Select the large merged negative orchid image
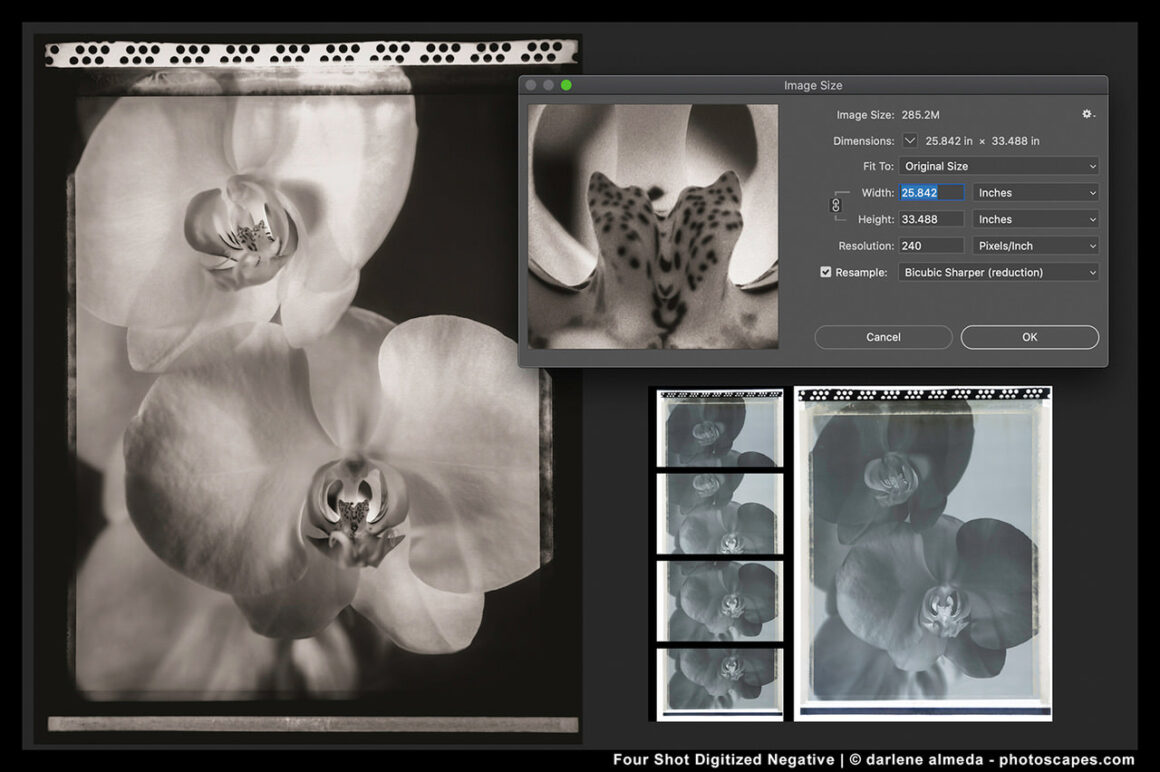Viewport: 1160px width, 772px height. (922, 552)
